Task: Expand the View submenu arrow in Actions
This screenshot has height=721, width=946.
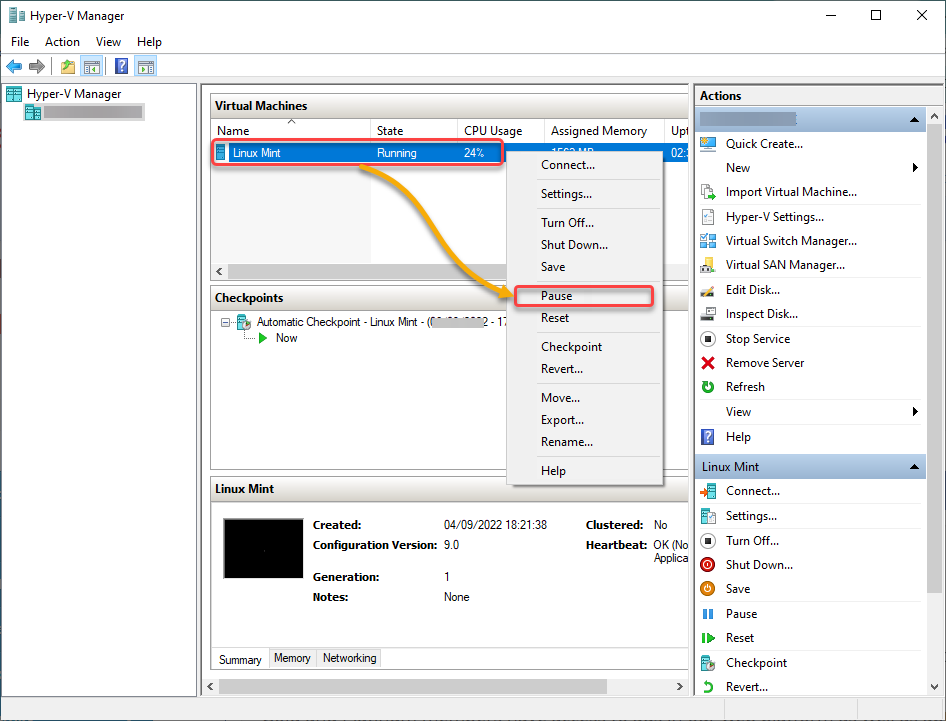Action: click(915, 411)
